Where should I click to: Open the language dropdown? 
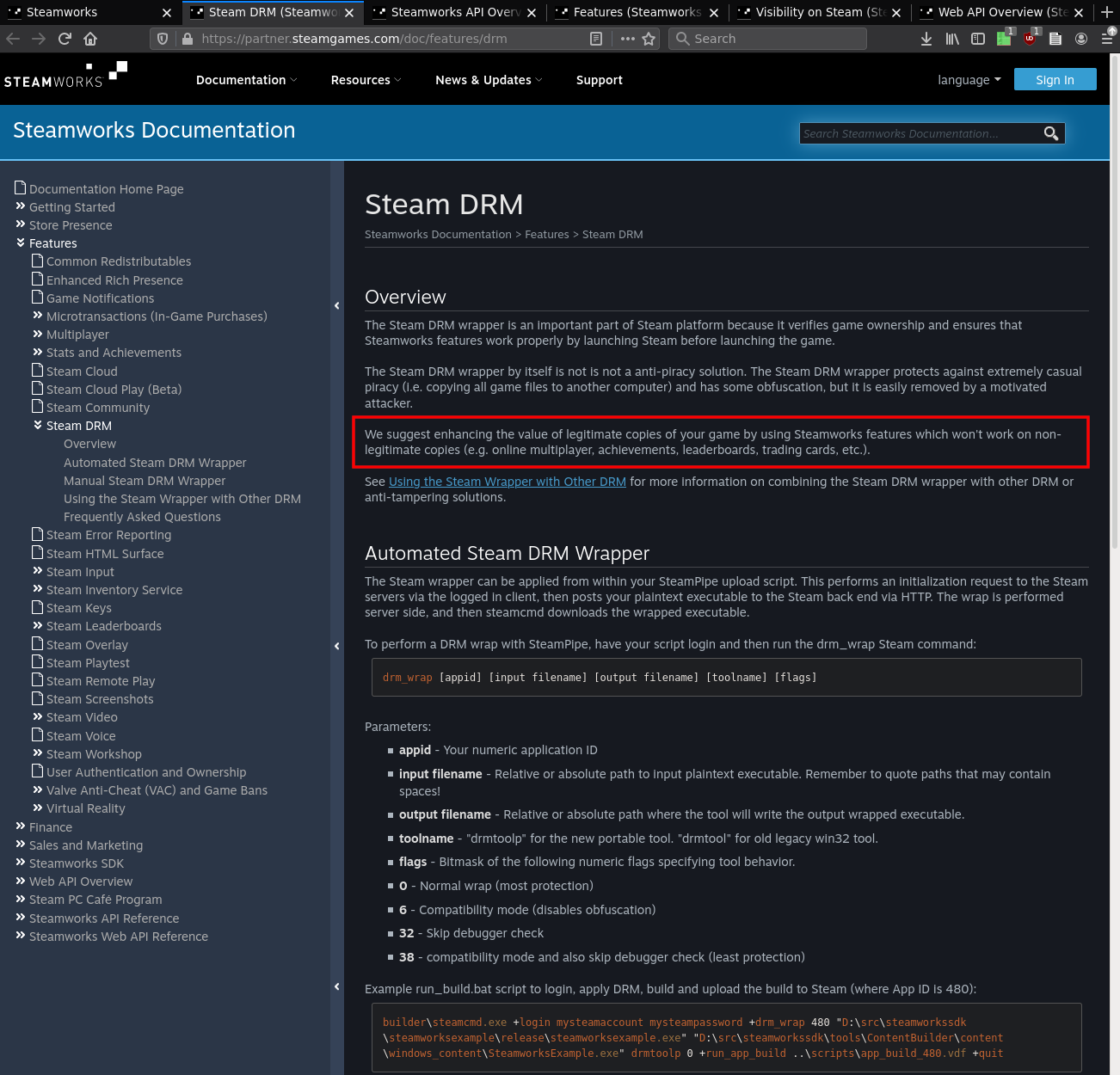[969, 80]
